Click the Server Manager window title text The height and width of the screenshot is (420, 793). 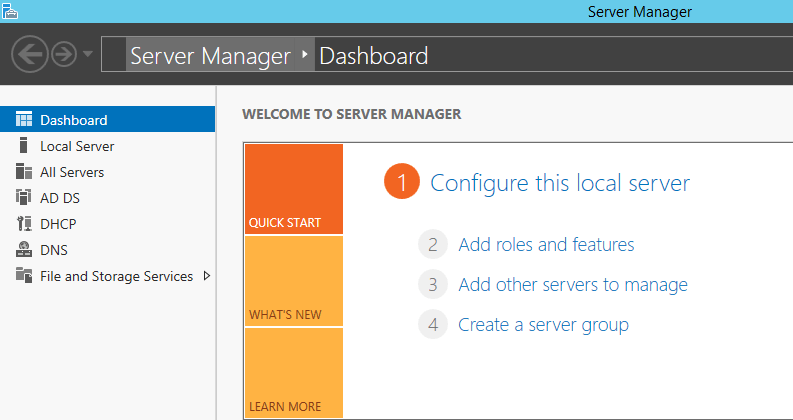point(640,12)
